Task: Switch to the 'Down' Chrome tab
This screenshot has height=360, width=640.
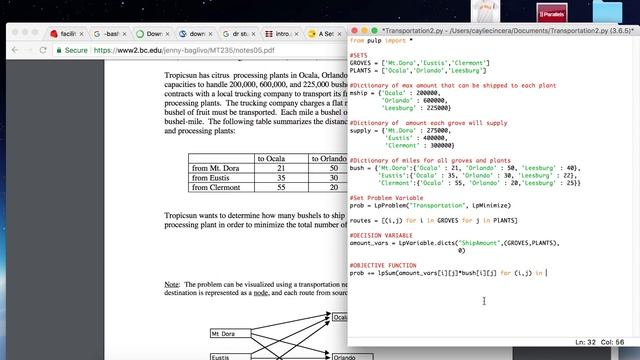Action: [x=153, y=34]
